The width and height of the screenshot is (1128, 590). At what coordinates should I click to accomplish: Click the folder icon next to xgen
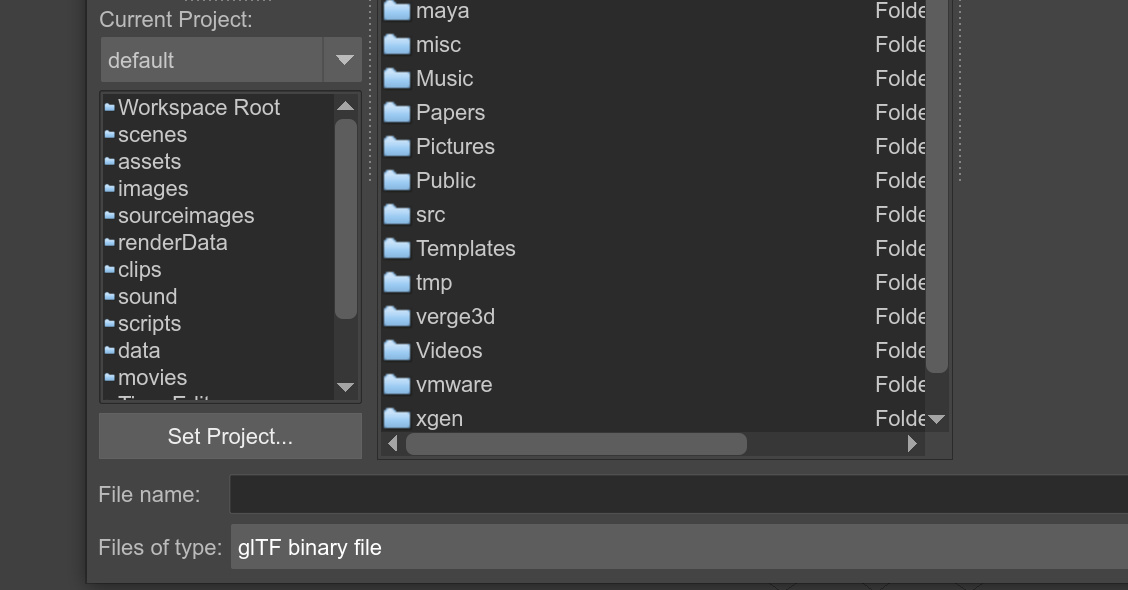tap(396, 418)
